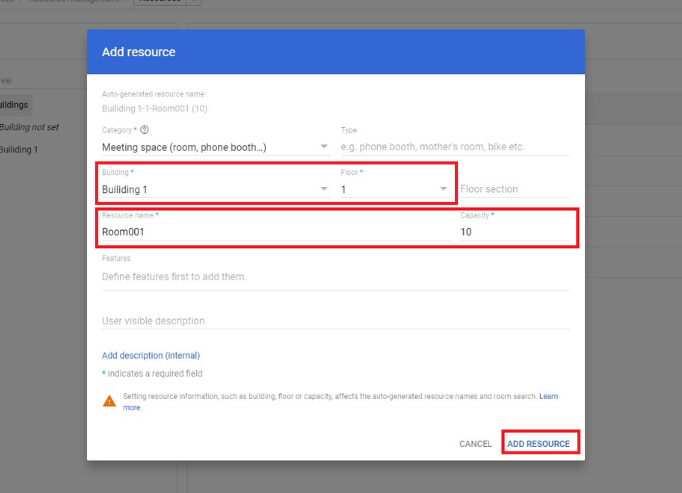Open the Floor dropdown arrow
682x493 pixels.
tap(443, 189)
